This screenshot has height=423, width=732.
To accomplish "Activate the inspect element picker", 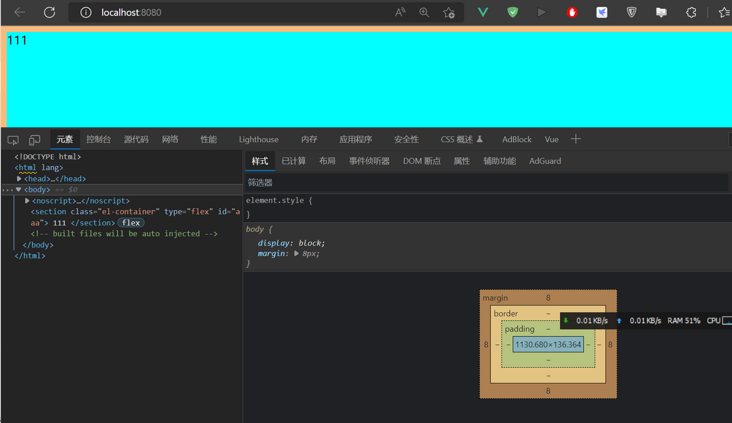I will pyautogui.click(x=13, y=140).
